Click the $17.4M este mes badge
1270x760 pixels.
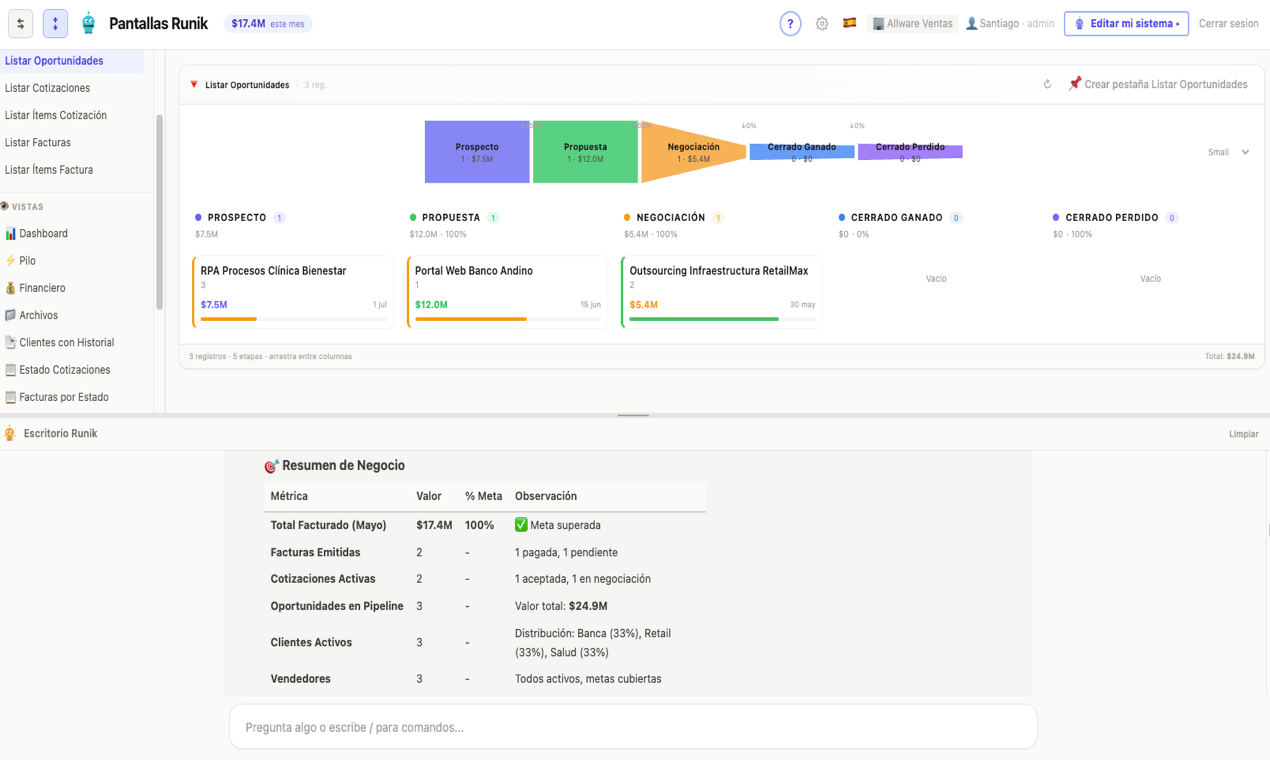coord(268,24)
